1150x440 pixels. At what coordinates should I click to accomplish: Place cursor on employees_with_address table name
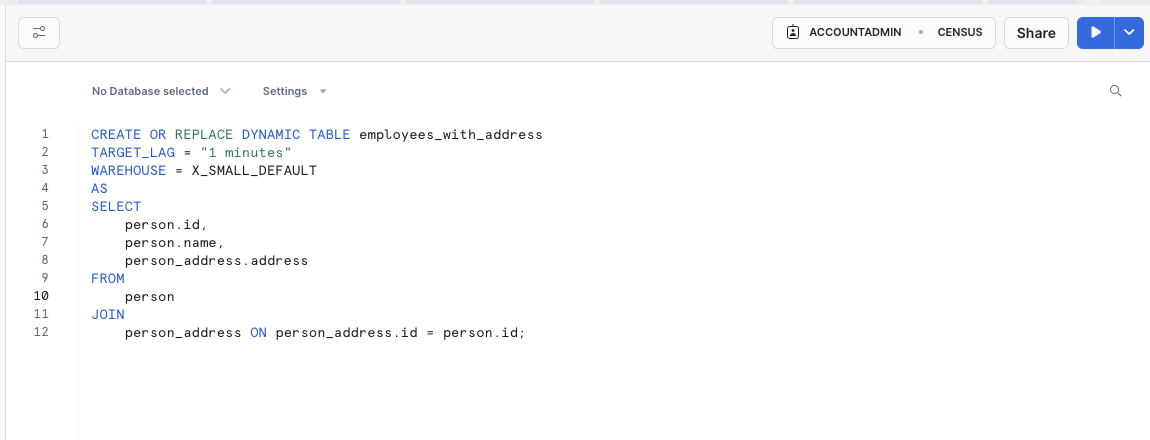450,134
